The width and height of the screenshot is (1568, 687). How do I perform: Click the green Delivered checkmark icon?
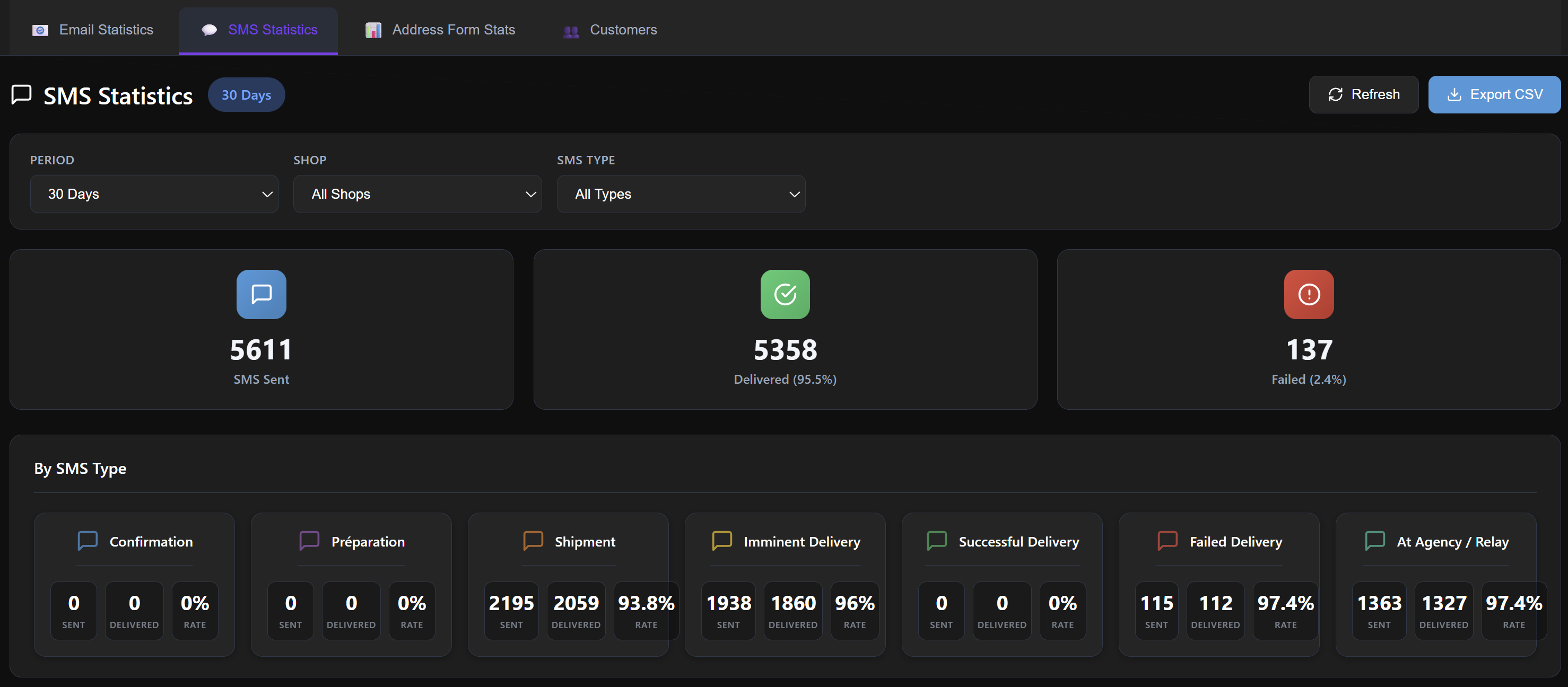(x=785, y=295)
